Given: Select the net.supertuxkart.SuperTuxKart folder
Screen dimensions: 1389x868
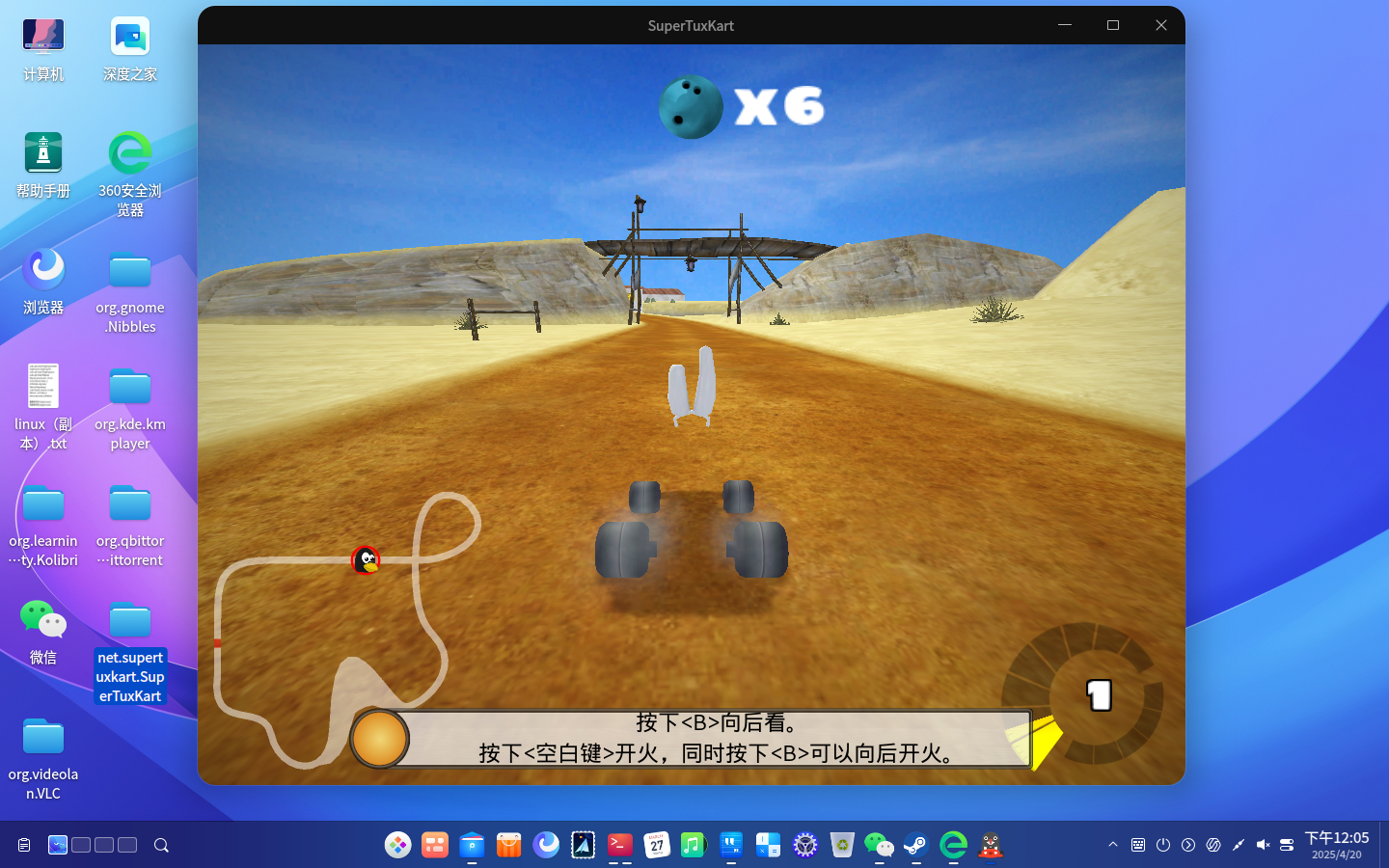Looking at the screenshot, I should tap(130, 652).
